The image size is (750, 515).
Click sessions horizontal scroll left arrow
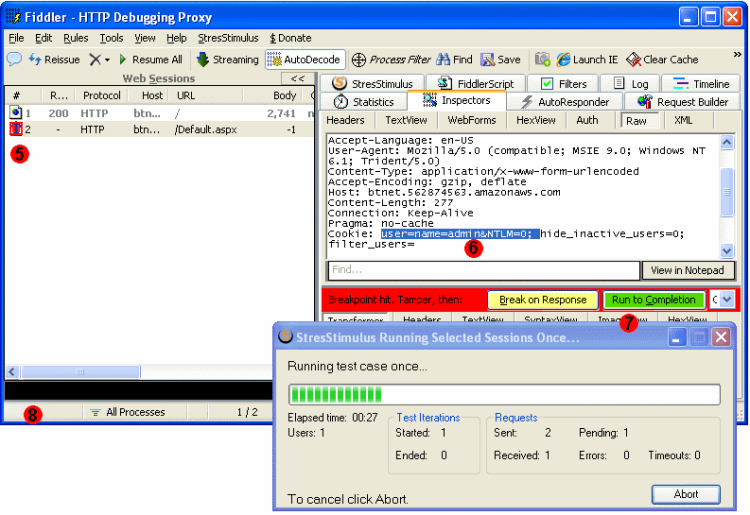pyautogui.click(x=13, y=372)
